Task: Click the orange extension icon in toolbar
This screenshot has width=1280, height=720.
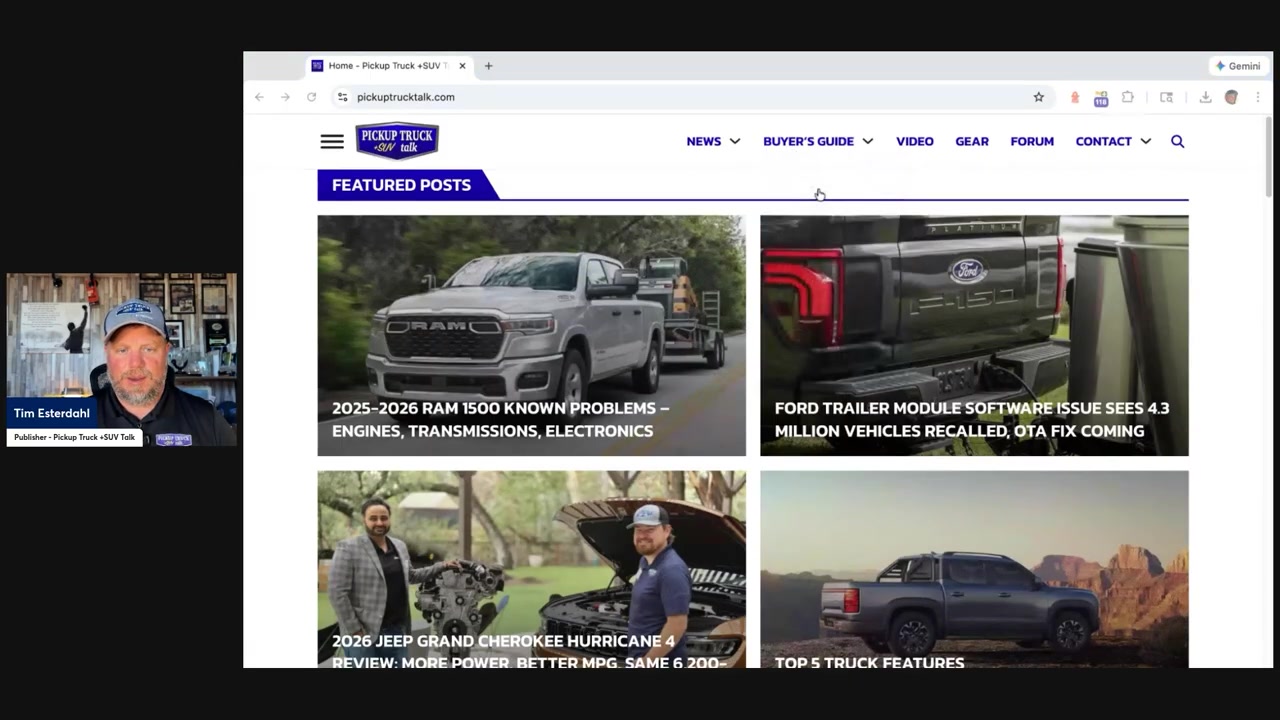Action: (x=1075, y=97)
